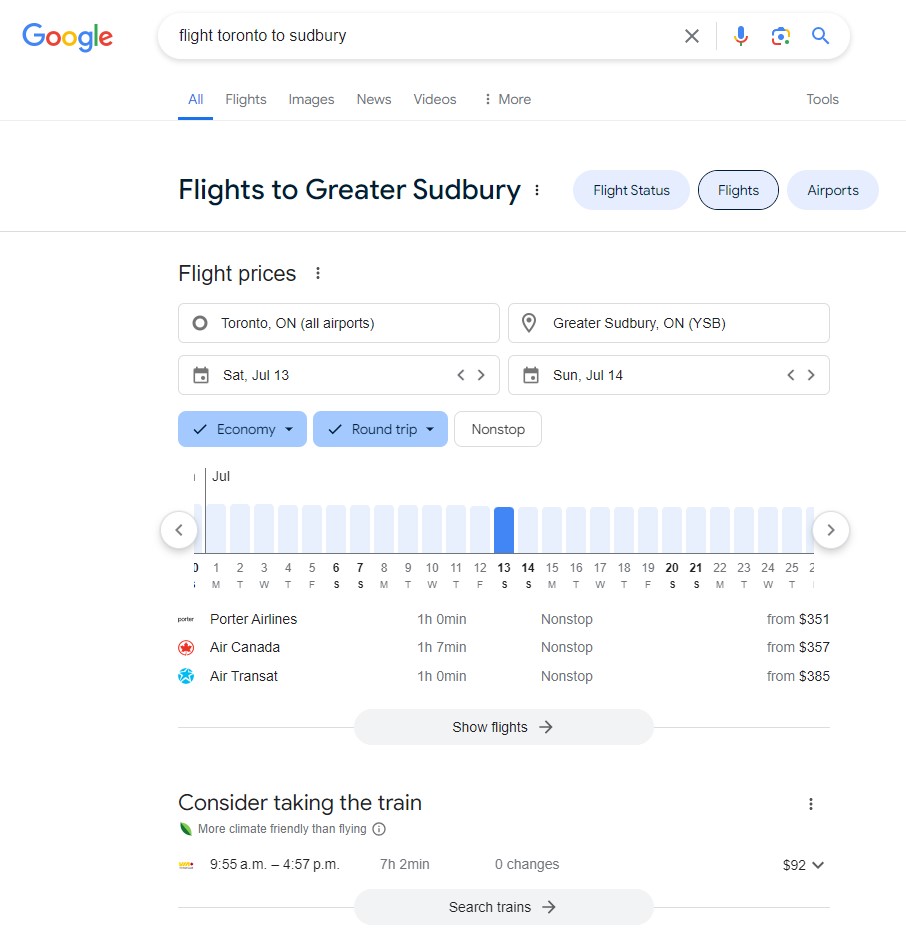
Task: Open three-dot menu next to Flight prices
Action: click(x=318, y=273)
